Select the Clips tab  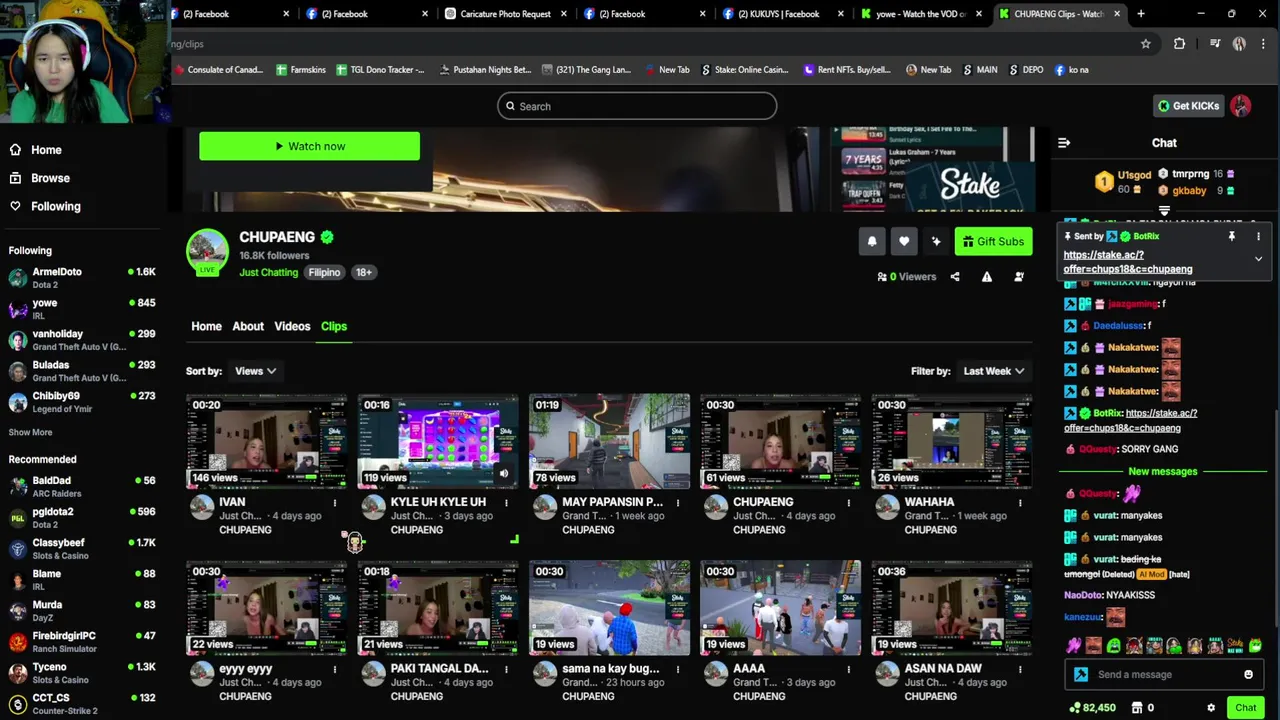(x=334, y=326)
